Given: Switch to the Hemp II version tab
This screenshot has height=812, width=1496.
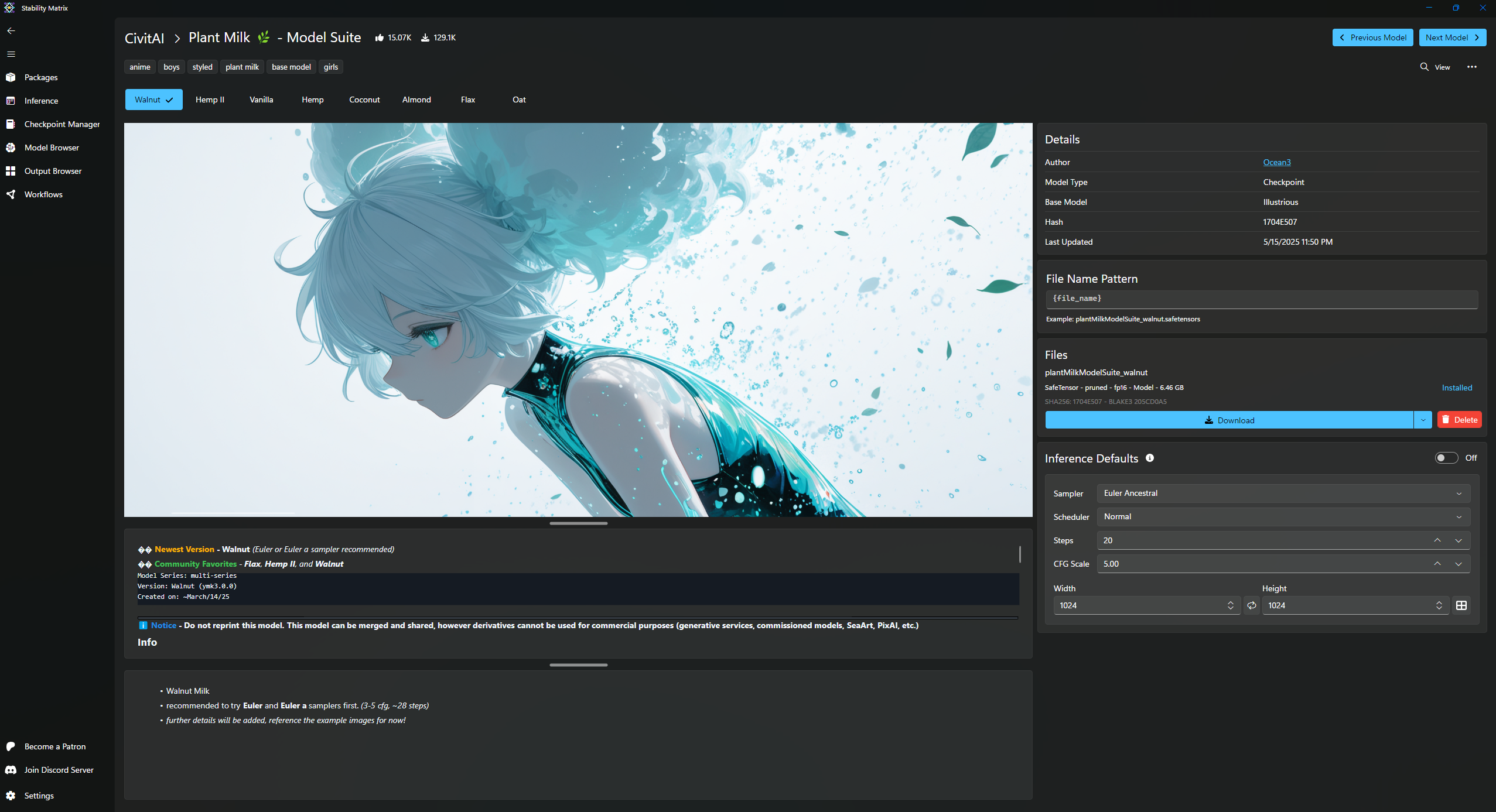Looking at the screenshot, I should 210,100.
